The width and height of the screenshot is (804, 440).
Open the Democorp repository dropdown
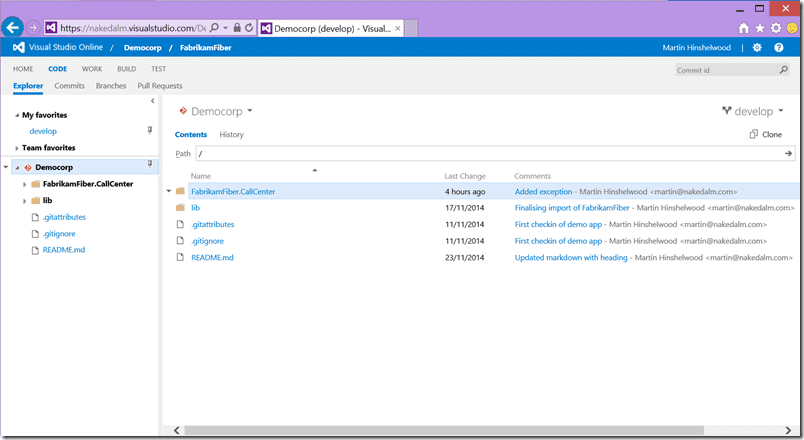[x=250, y=110]
